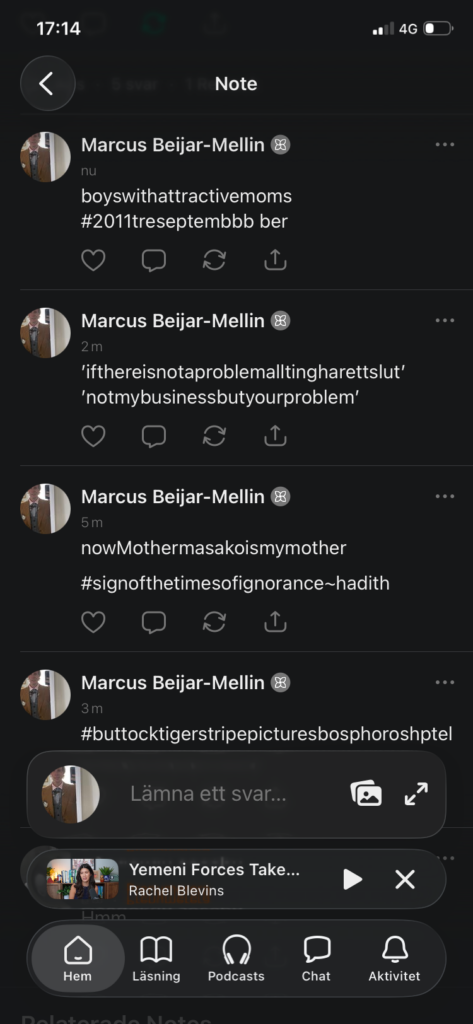Go back using the back arrow
Viewport: 473px width, 1024px height.
click(x=48, y=84)
